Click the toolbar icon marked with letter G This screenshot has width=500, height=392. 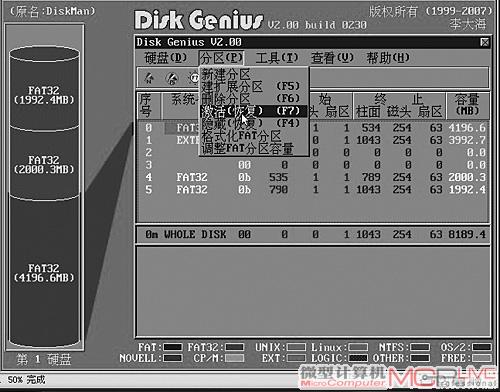click(172, 78)
